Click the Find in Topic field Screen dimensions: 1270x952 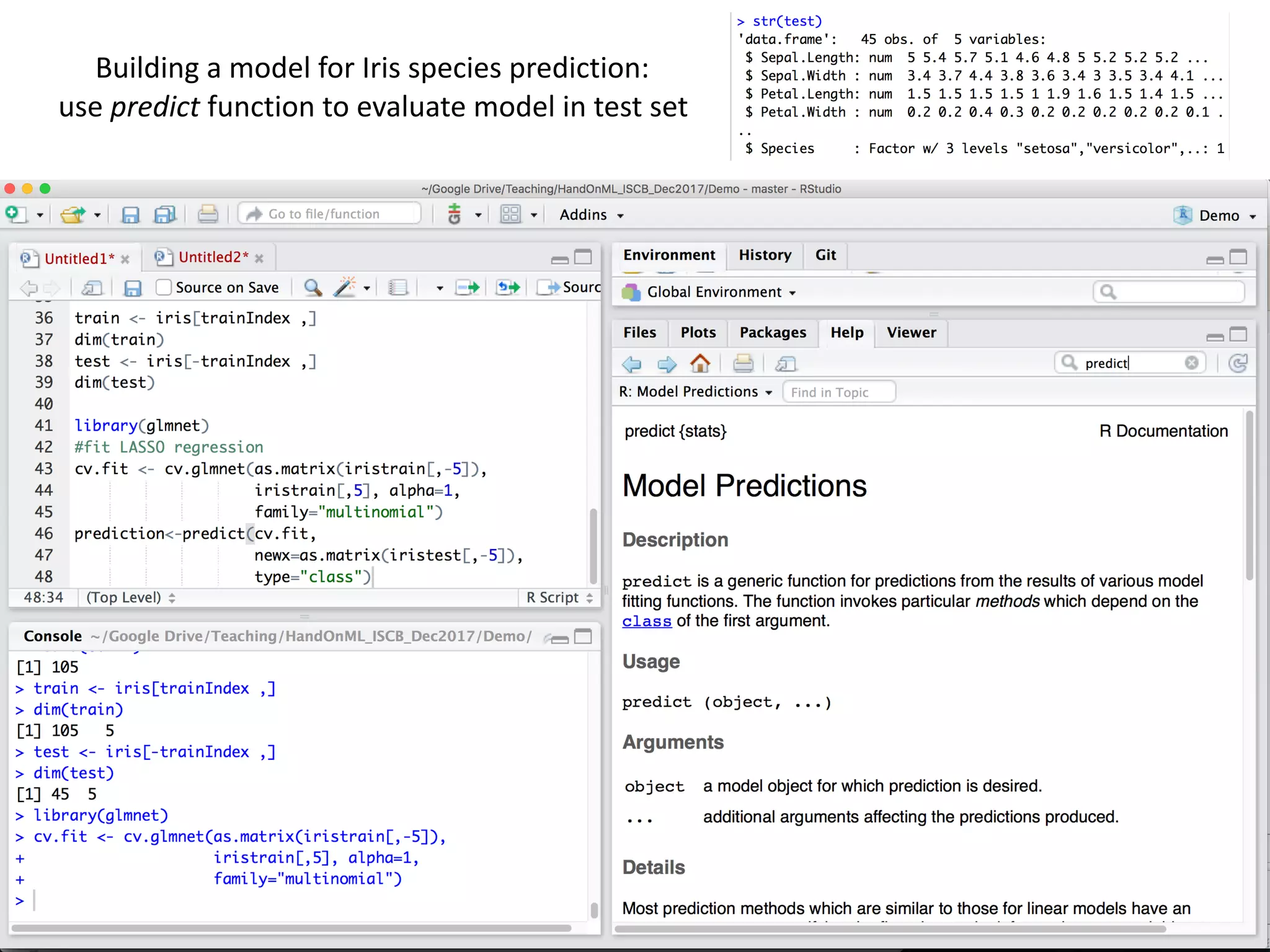[839, 392]
